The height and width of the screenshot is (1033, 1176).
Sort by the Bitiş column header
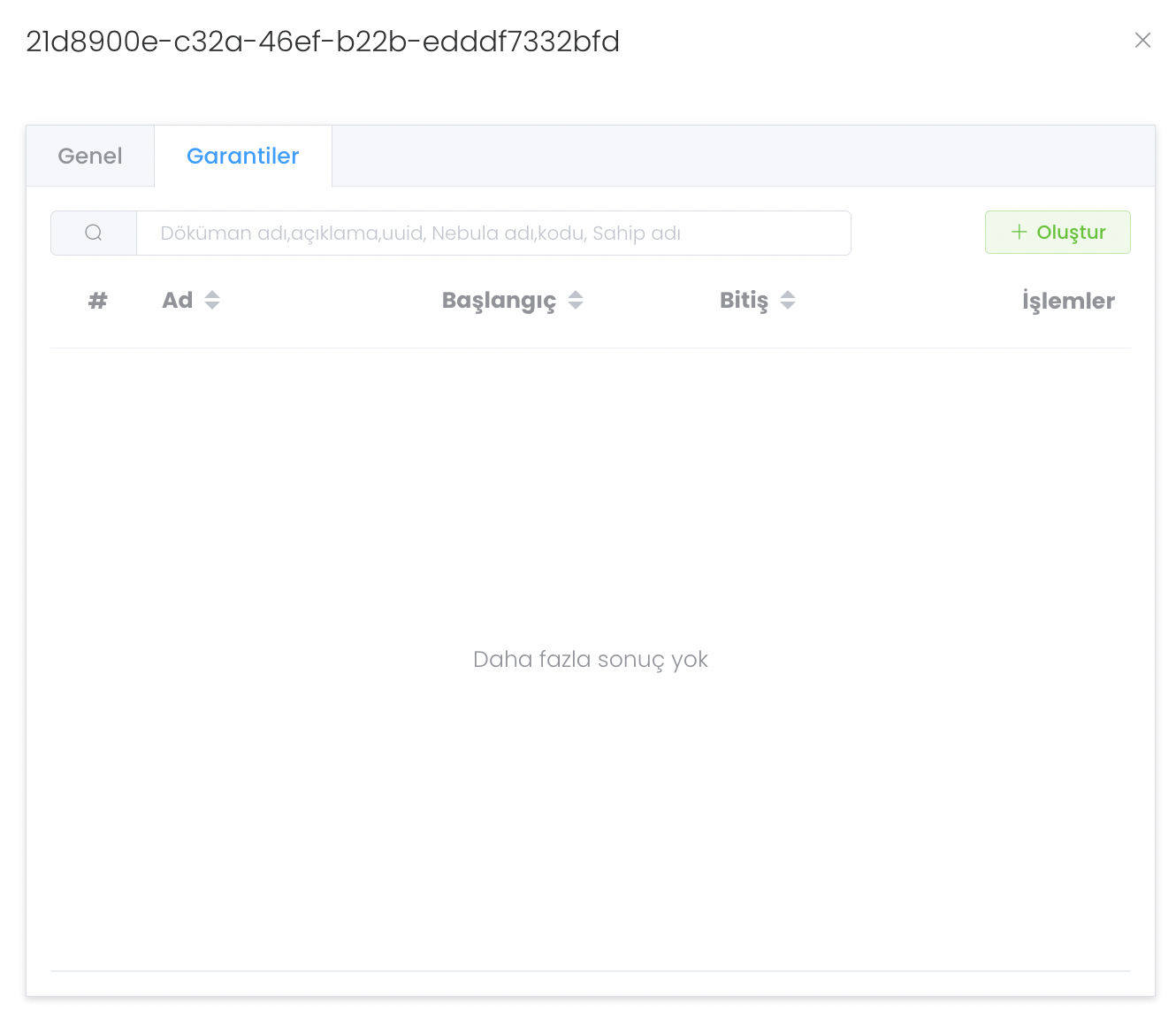[744, 301]
